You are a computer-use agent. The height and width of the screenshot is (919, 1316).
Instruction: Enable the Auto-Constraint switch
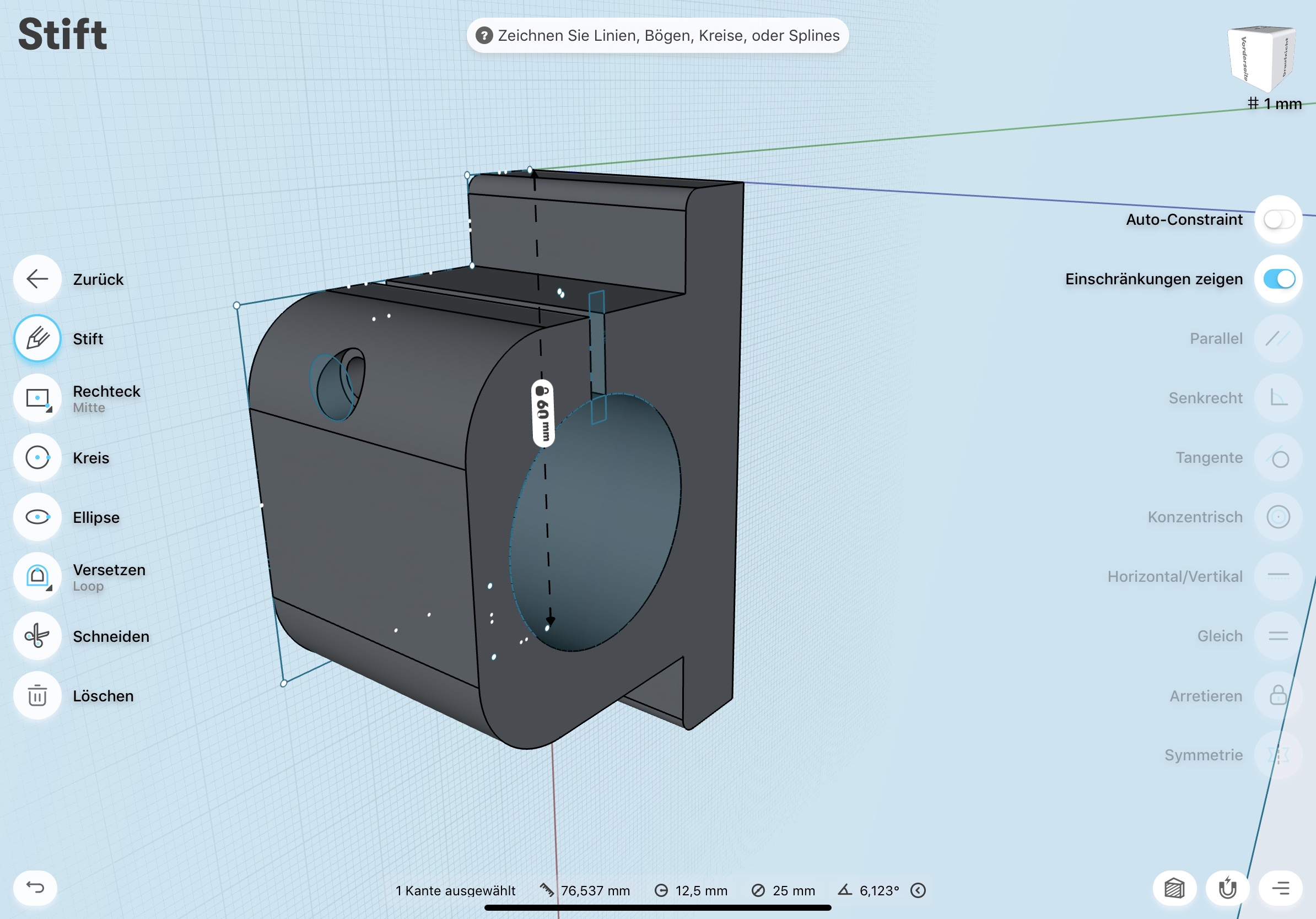click(1279, 219)
